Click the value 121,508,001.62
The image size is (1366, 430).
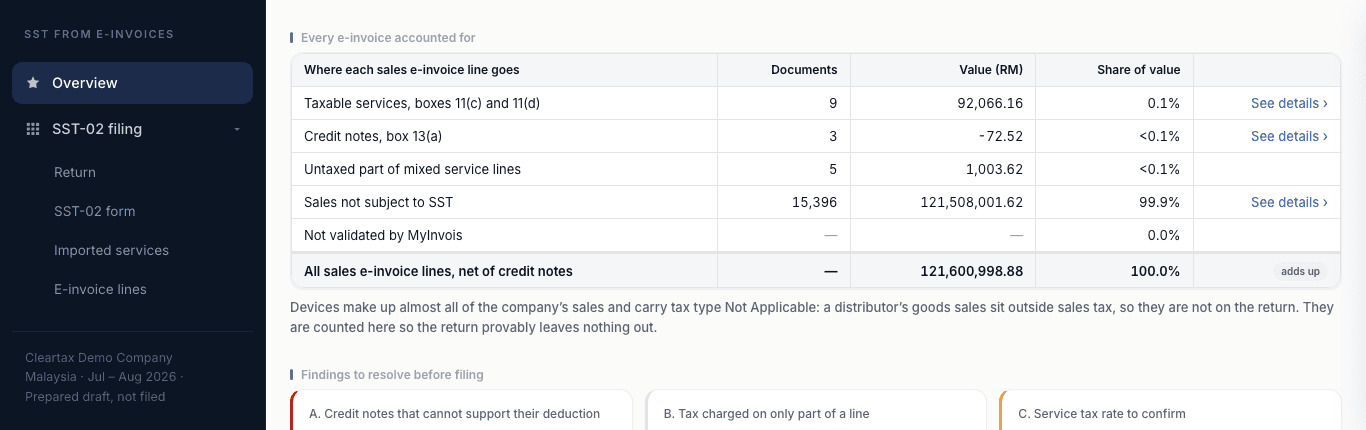coord(971,202)
